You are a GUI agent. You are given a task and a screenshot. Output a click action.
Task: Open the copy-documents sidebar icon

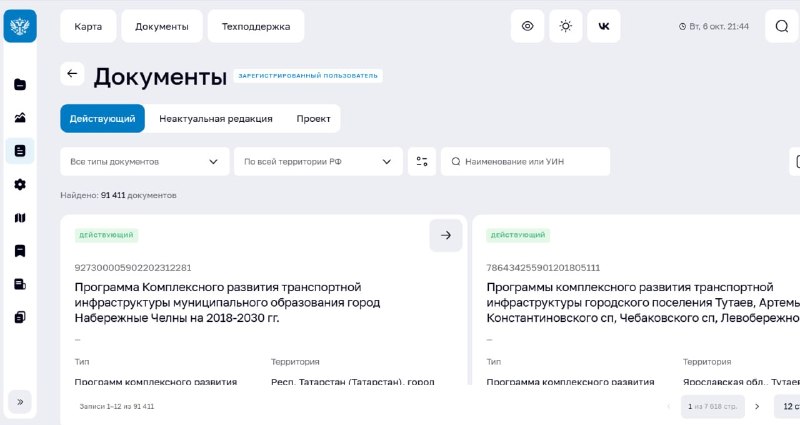(x=20, y=317)
